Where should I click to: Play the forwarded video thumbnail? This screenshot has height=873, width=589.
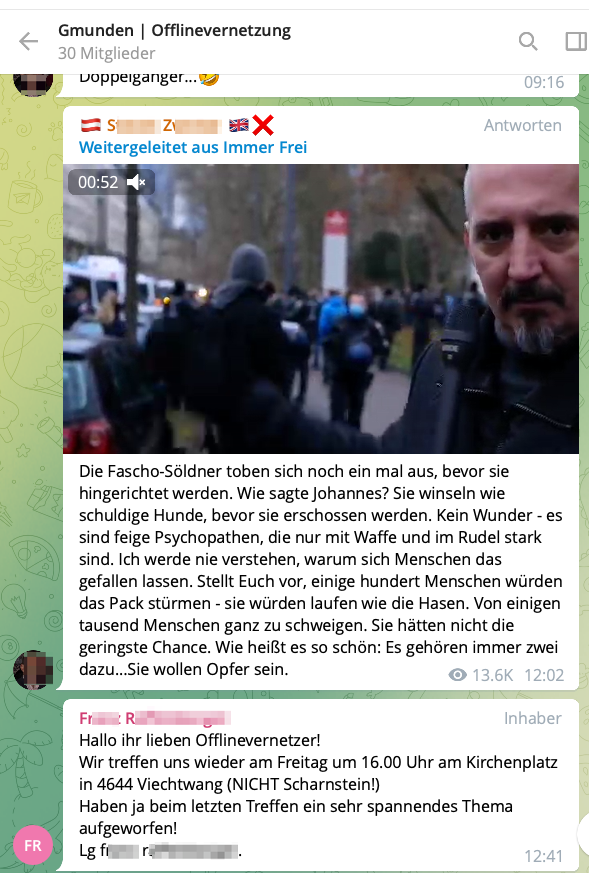pyautogui.click(x=321, y=309)
